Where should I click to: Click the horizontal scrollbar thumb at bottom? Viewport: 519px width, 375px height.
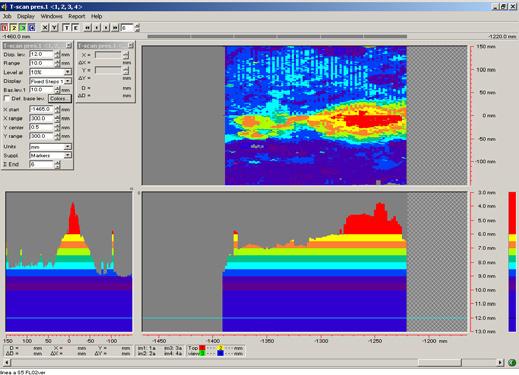point(440,362)
